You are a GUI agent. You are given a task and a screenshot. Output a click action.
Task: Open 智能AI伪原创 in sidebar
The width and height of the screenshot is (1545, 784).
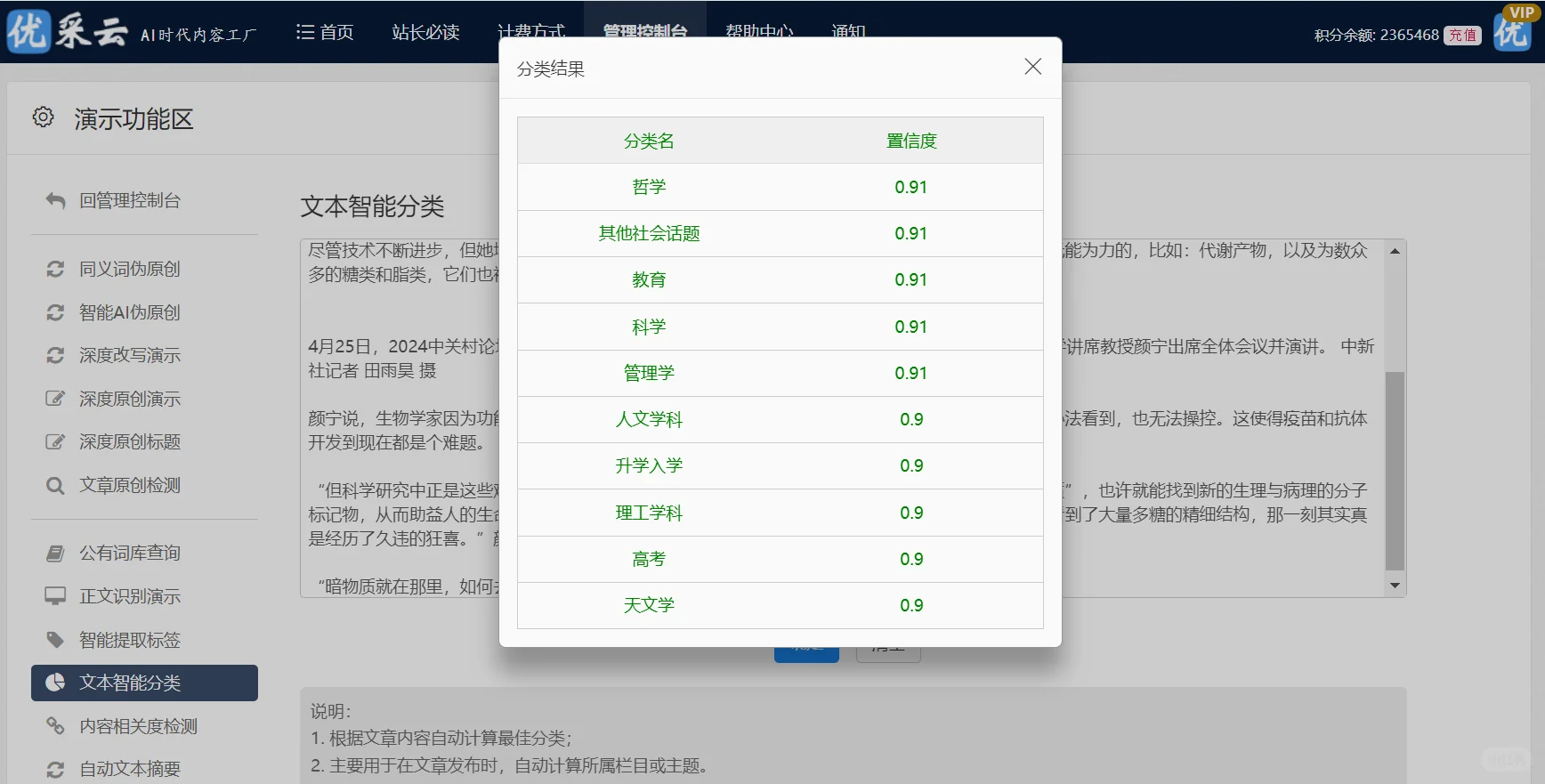[130, 312]
